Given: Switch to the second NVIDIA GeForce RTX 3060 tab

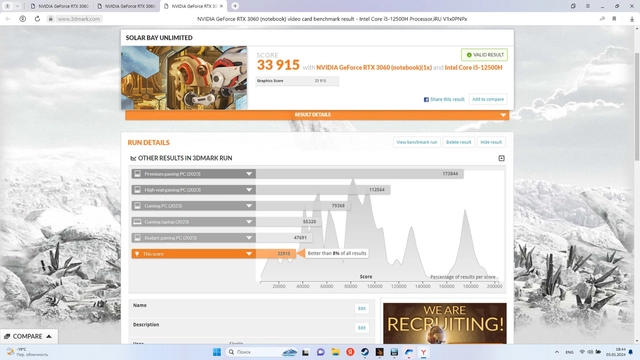Looking at the screenshot, I should tap(126, 6).
